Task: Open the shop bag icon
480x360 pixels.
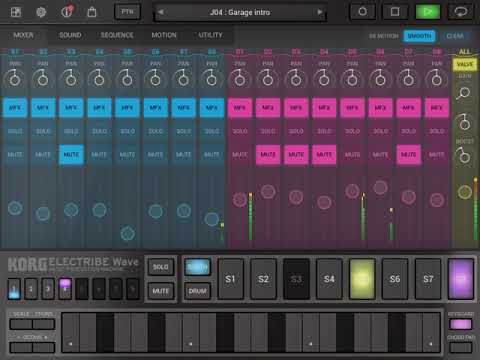Action: (92, 12)
